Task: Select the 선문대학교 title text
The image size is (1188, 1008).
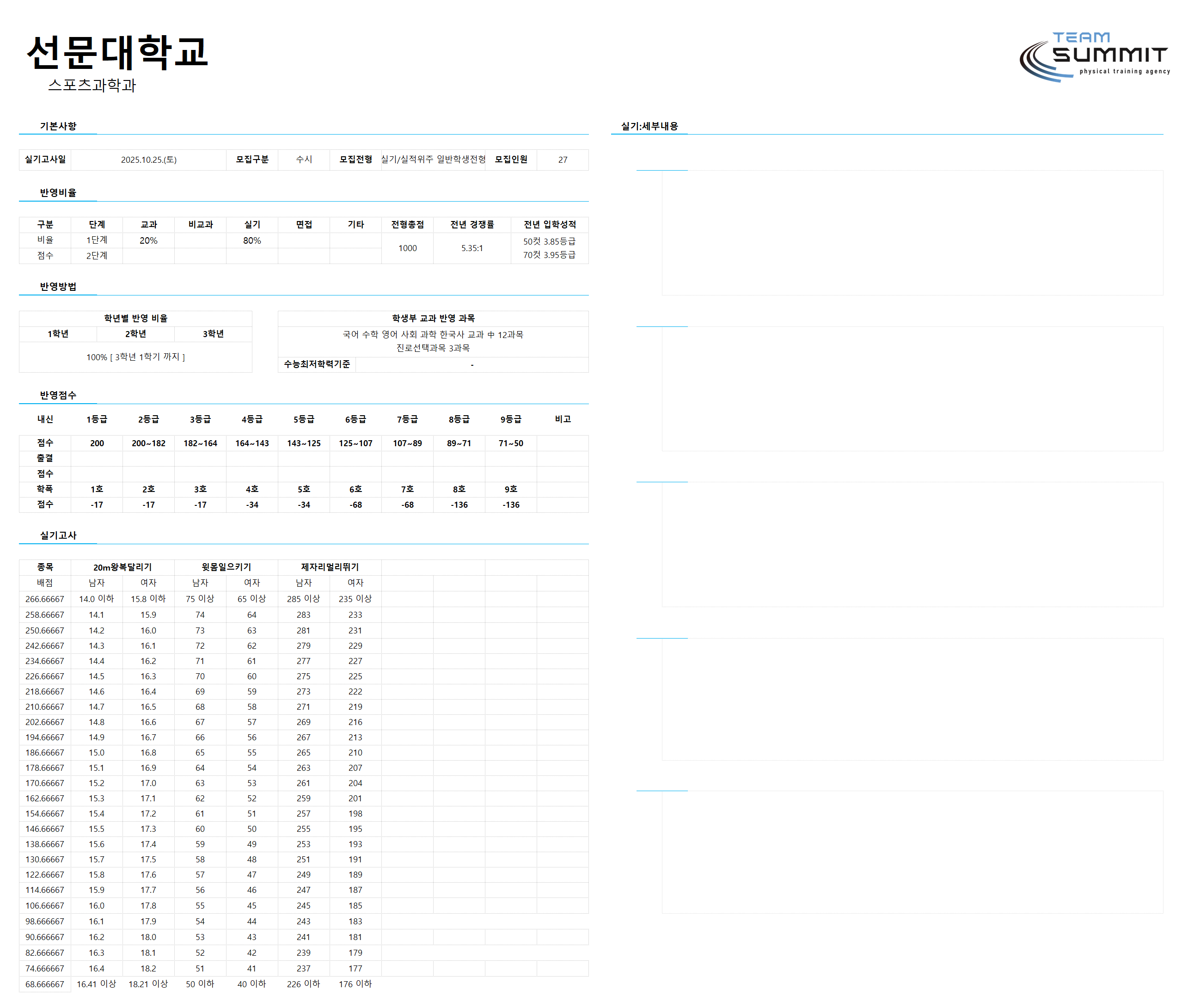Action: [117, 52]
